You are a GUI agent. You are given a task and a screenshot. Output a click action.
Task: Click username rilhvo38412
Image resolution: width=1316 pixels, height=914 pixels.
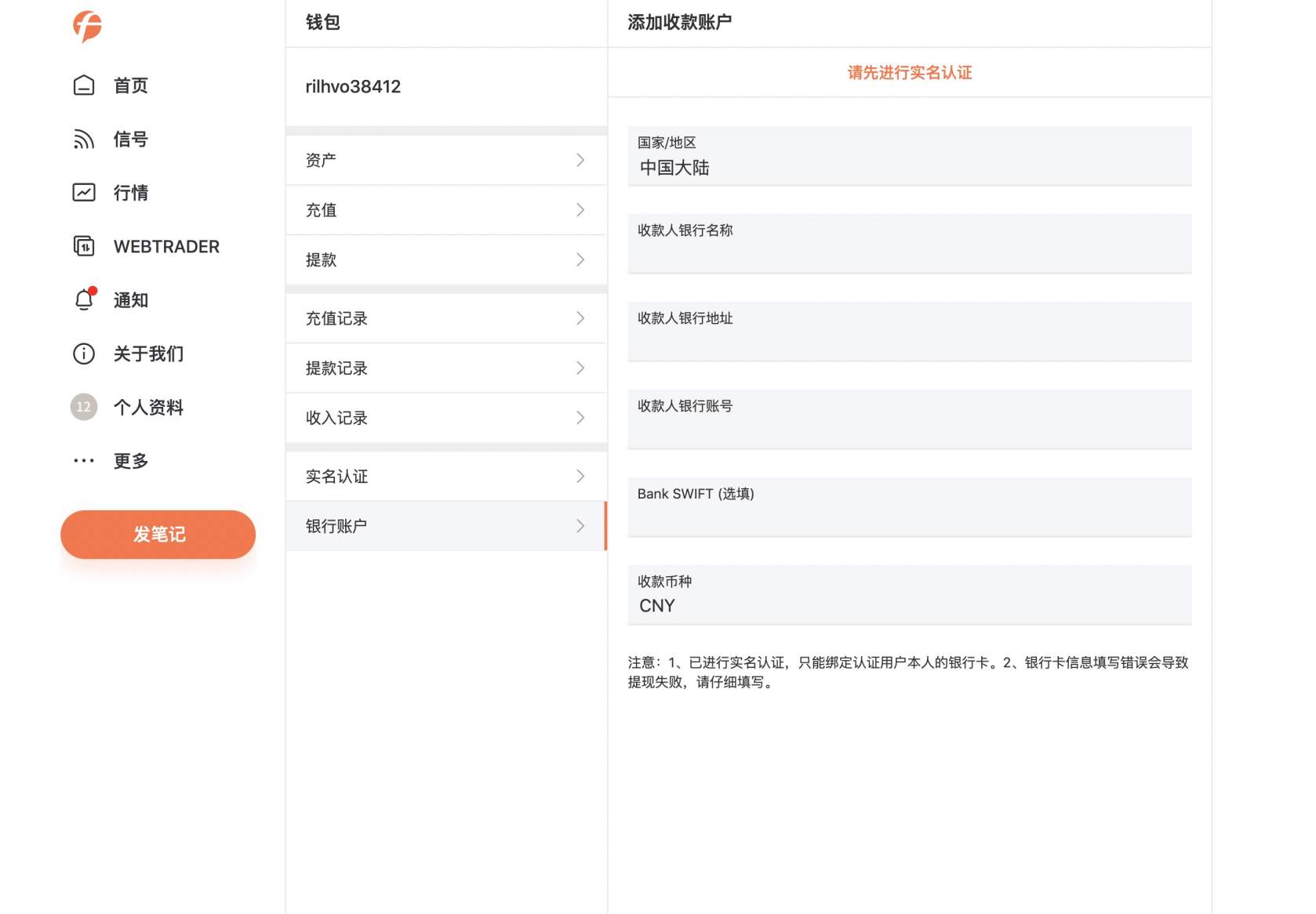353,86
